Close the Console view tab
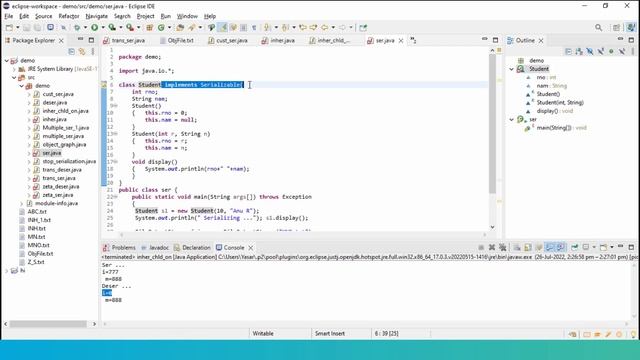This screenshot has height=360, width=640. coord(251,248)
